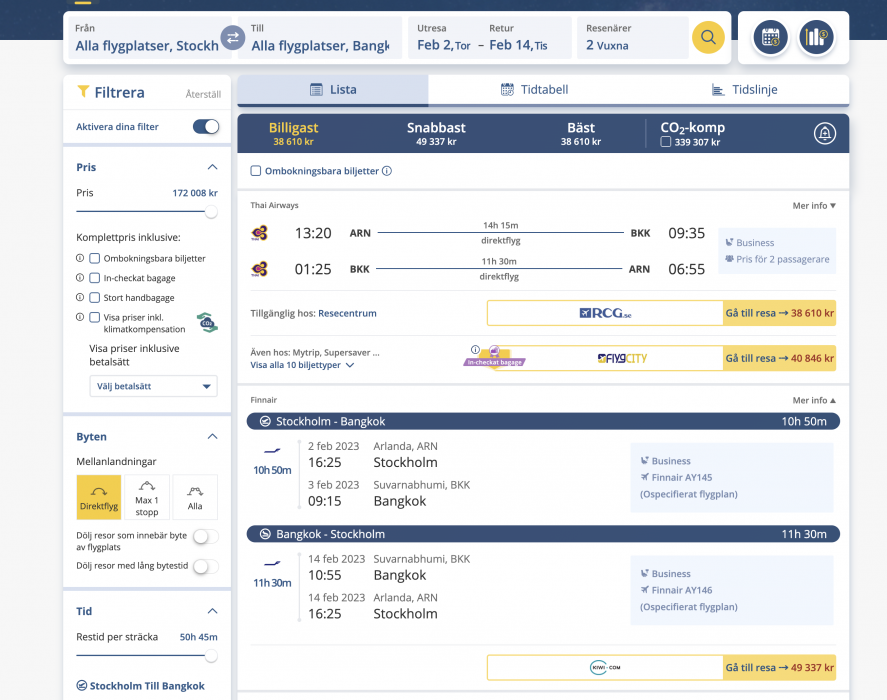887x700 pixels.
Task: Check the In-checkat bagage checkbox
Action: click(95, 278)
